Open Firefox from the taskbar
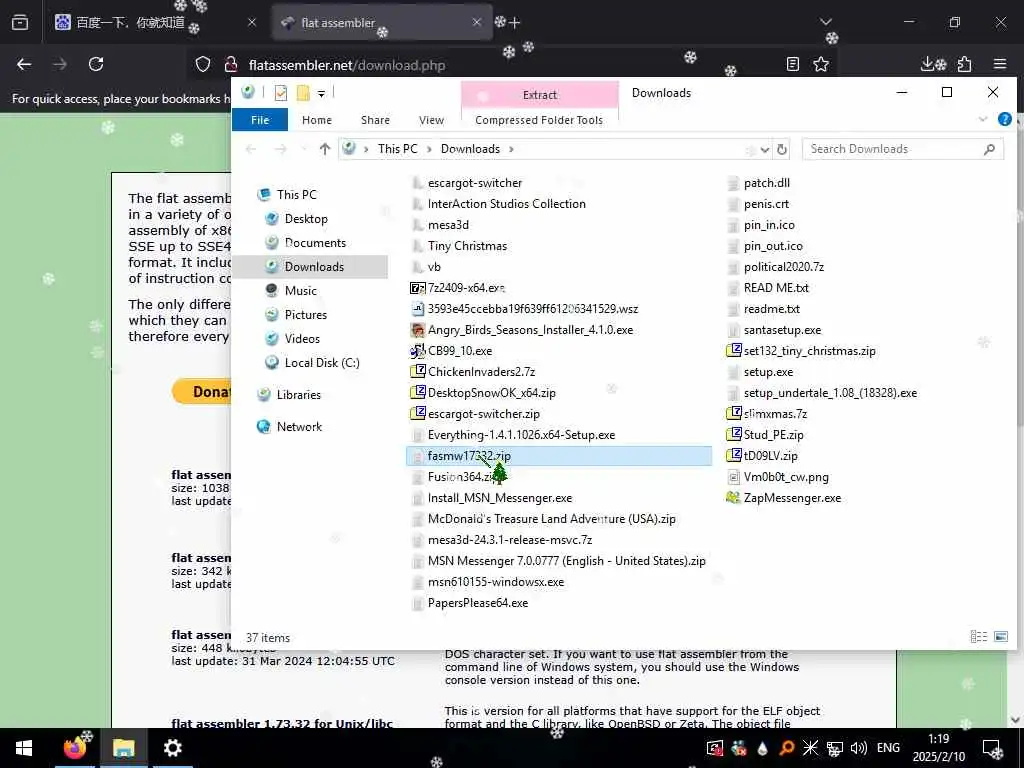The image size is (1024, 768). pyautogui.click(x=74, y=748)
